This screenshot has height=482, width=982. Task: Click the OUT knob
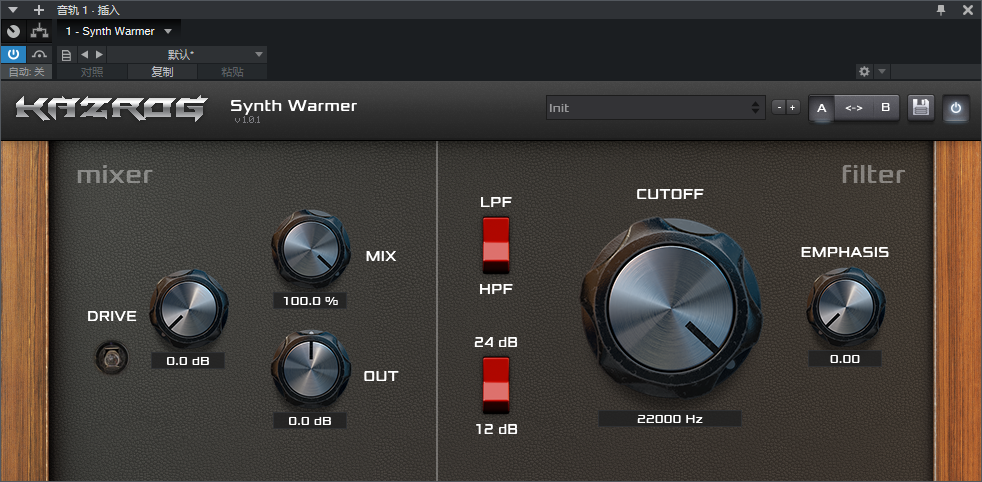(x=311, y=369)
